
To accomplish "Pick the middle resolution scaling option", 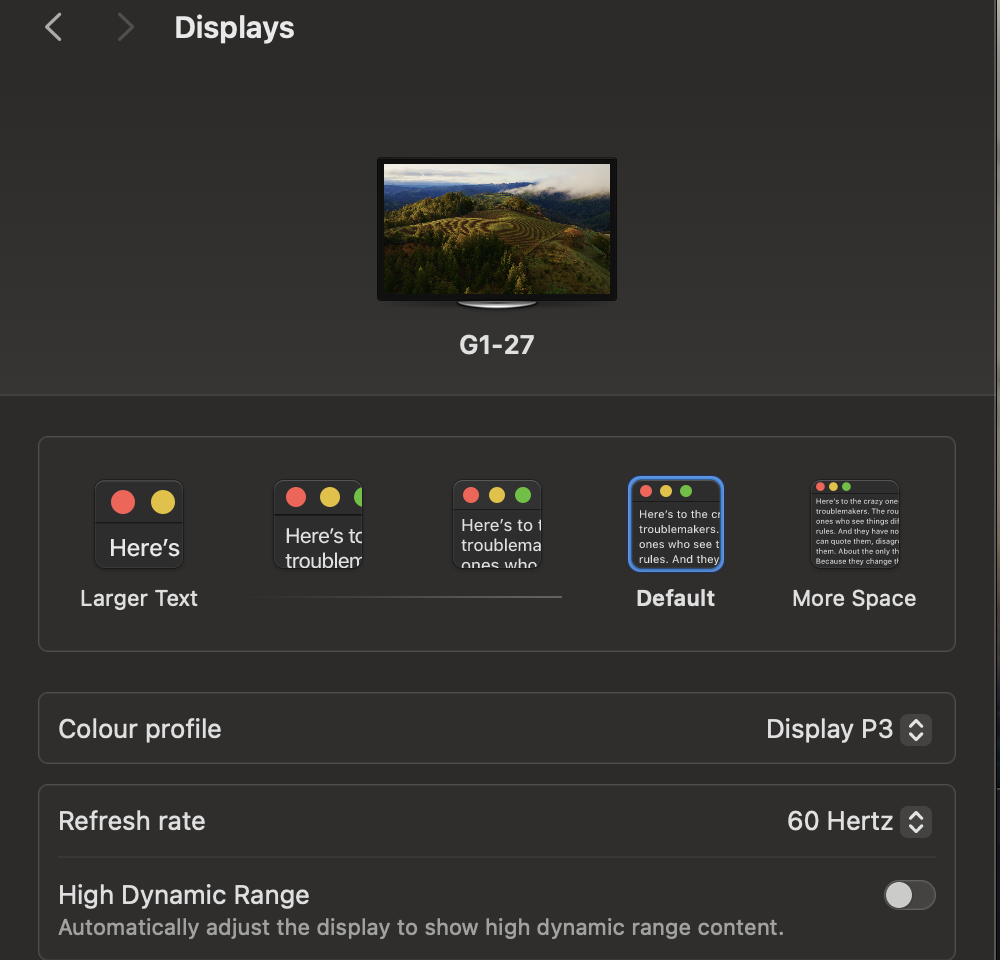I will 497,523.
